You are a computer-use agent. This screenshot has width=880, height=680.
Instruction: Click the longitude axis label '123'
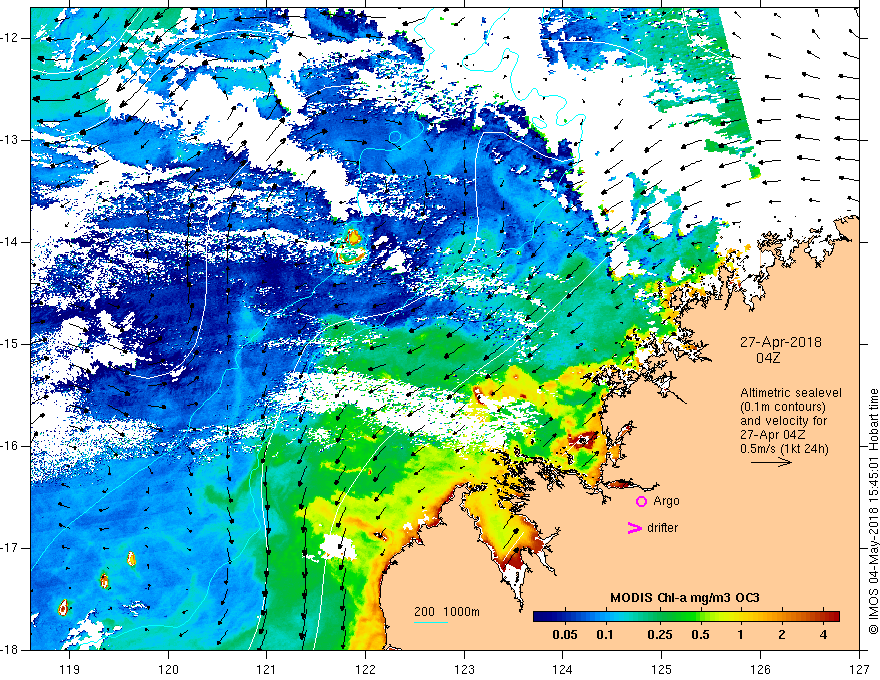[x=464, y=669]
